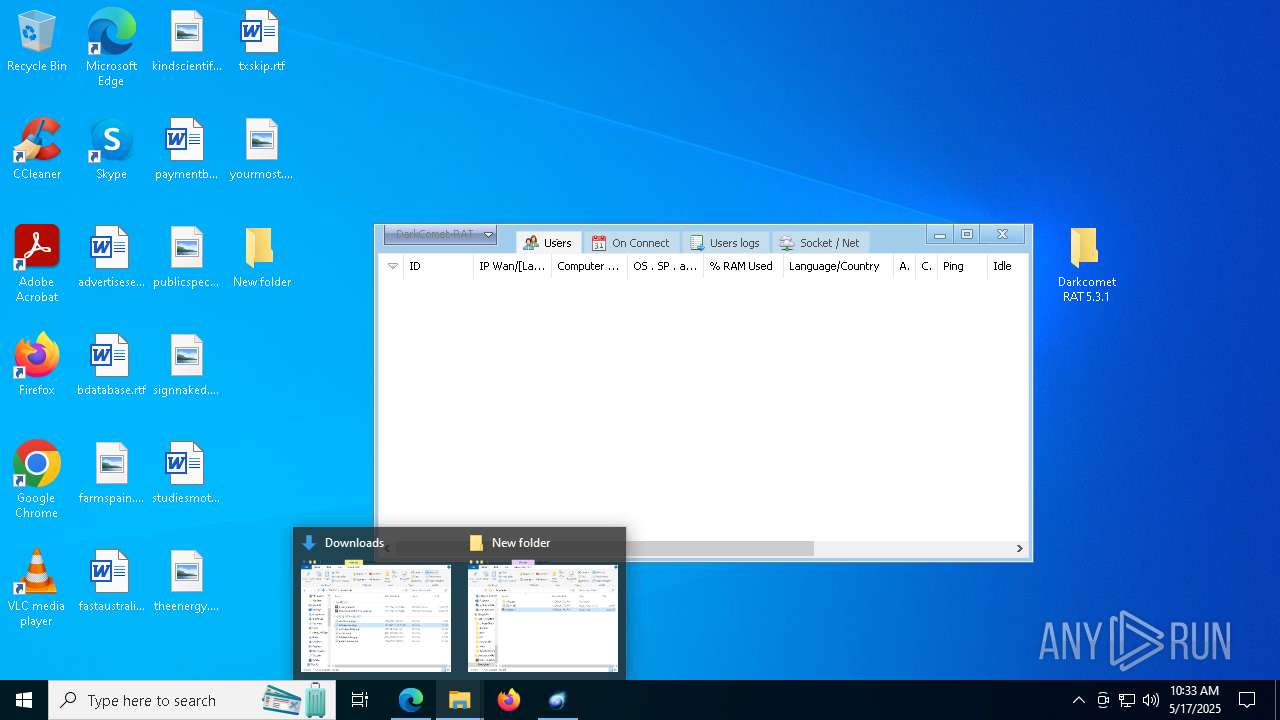Select the New folder window thumbnail preview
The width and height of the screenshot is (1280, 720).
tap(543, 616)
